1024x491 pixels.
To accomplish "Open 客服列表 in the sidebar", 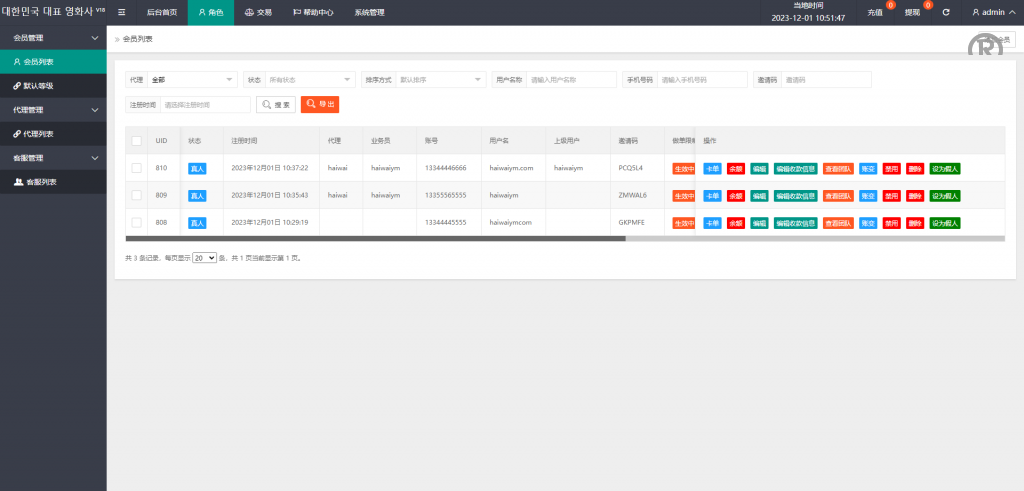I will pyautogui.click(x=40, y=182).
